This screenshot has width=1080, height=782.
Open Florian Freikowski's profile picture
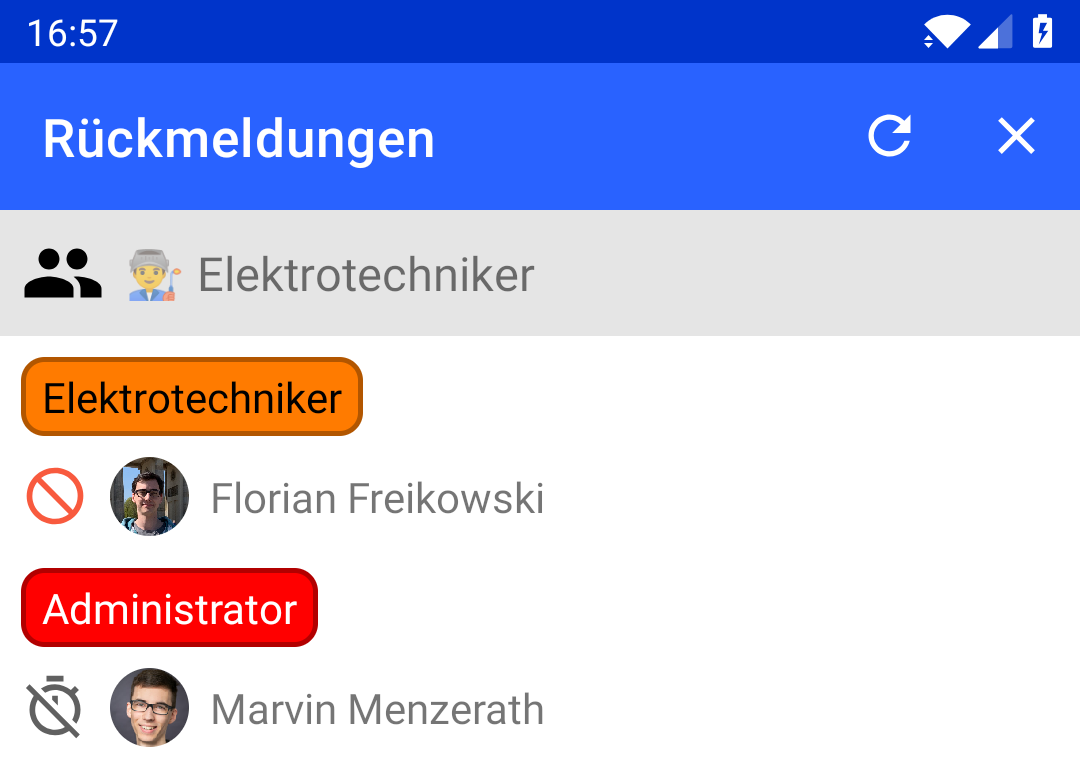pos(149,496)
